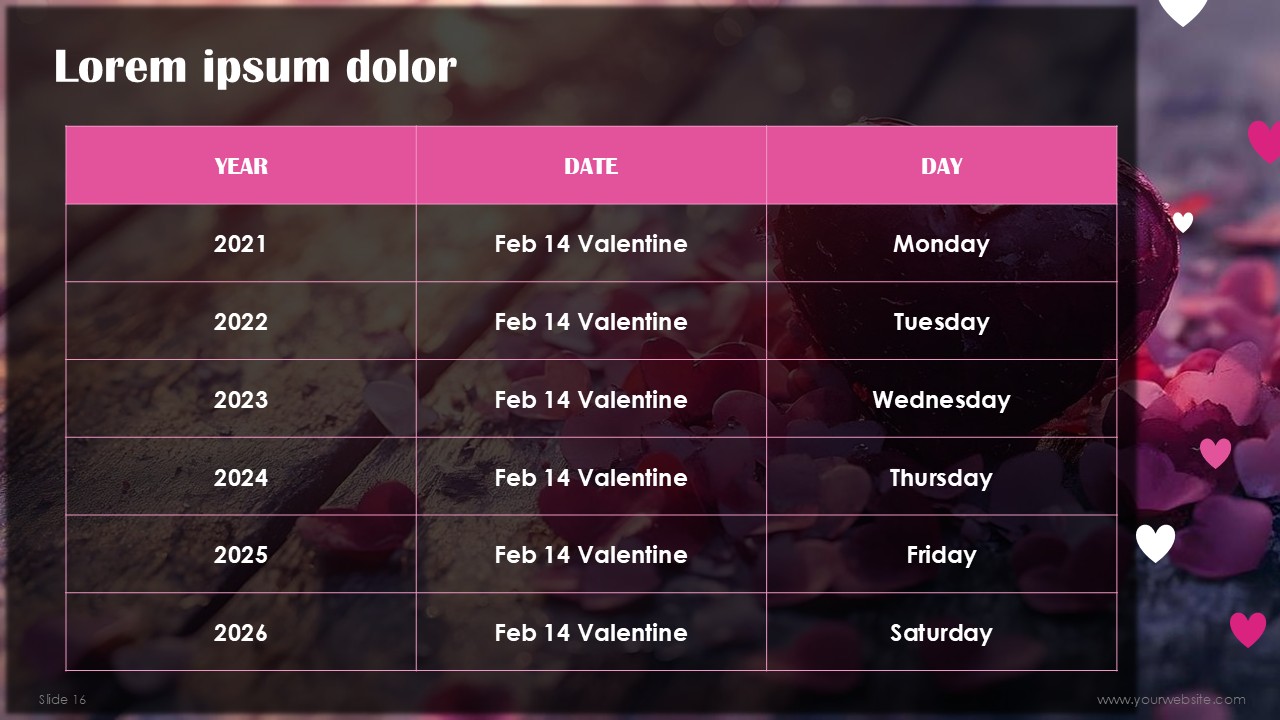The width and height of the screenshot is (1280, 720).
Task: Select the Feb 14 Valentine cell for 2025
Action: pyautogui.click(x=591, y=554)
